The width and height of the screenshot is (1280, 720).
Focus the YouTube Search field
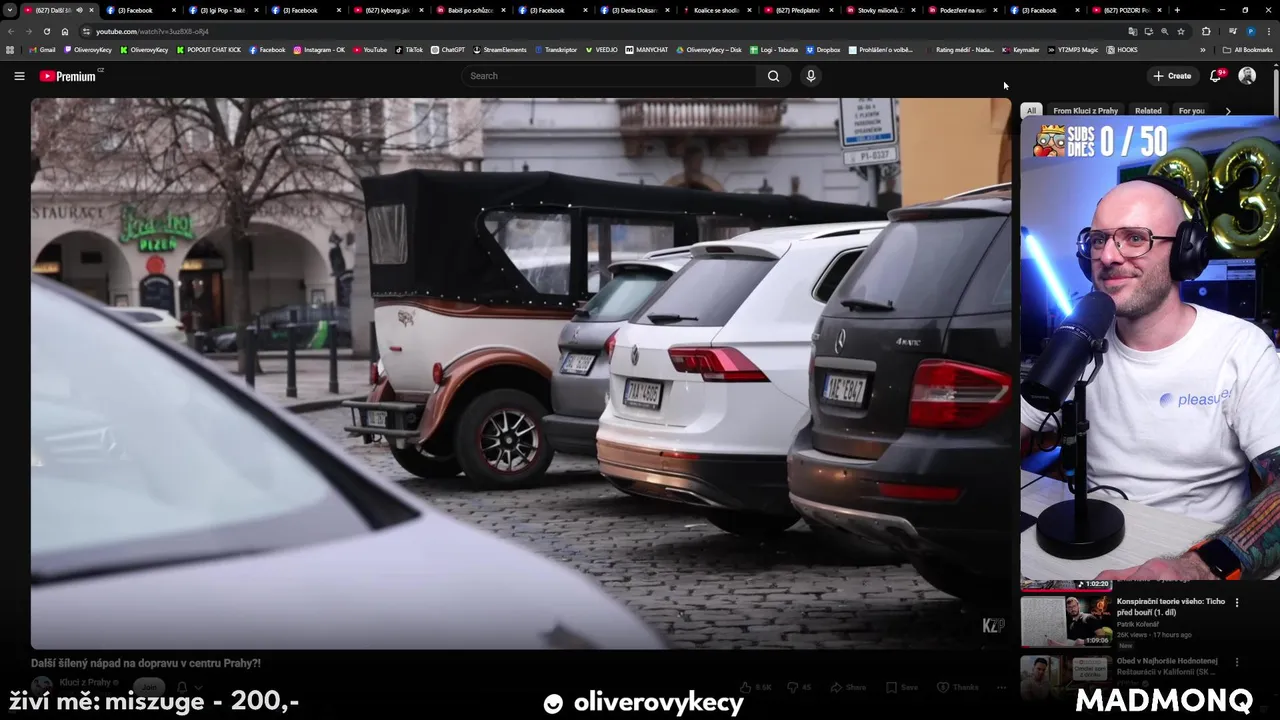(x=610, y=76)
